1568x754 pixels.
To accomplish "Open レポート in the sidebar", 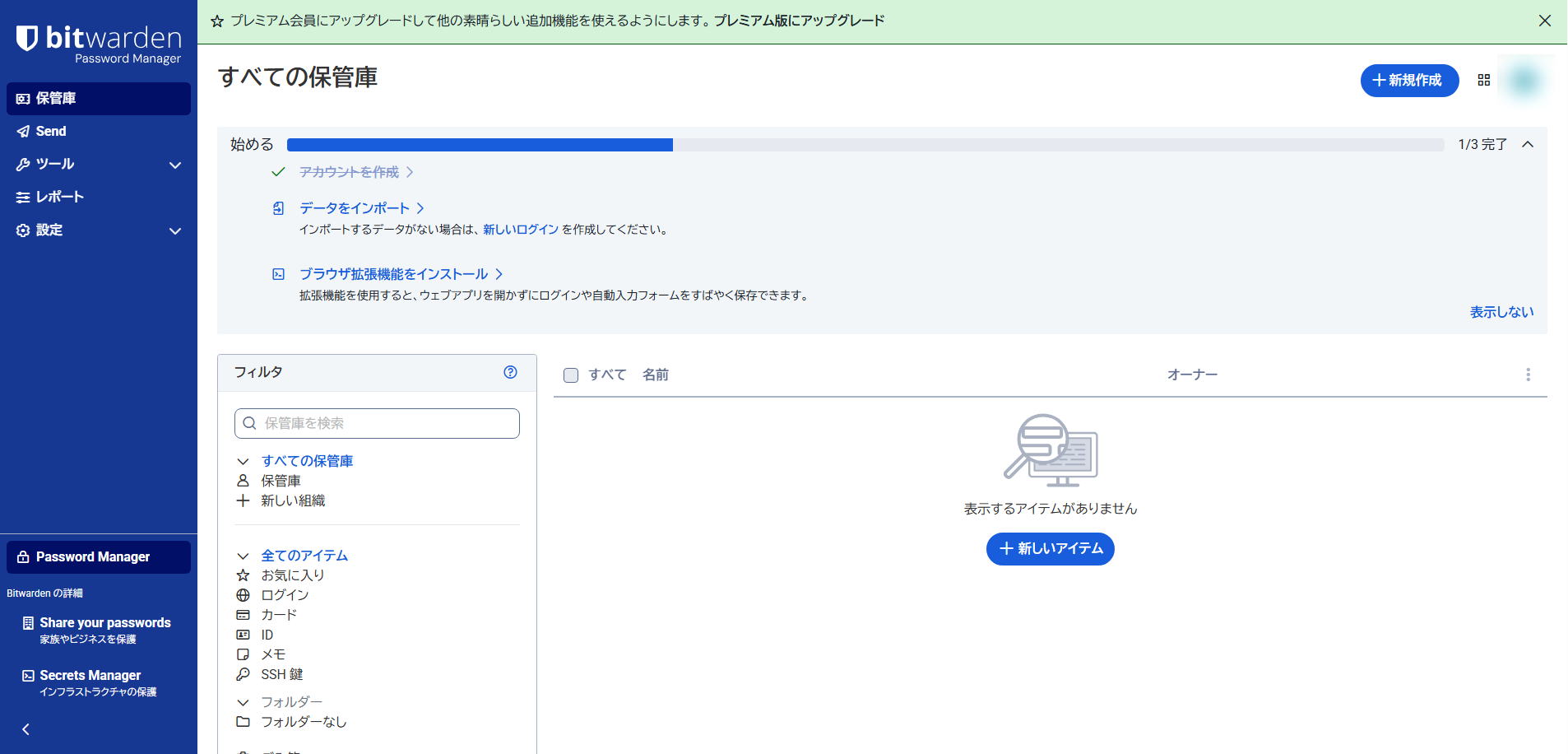I will tap(59, 197).
